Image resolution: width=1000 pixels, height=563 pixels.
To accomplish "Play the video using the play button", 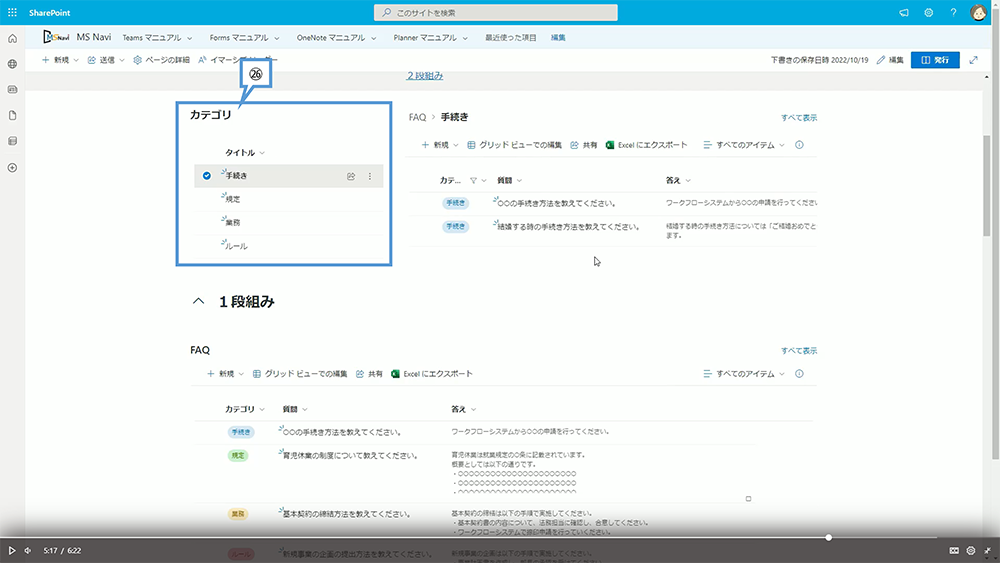I will pos(11,550).
